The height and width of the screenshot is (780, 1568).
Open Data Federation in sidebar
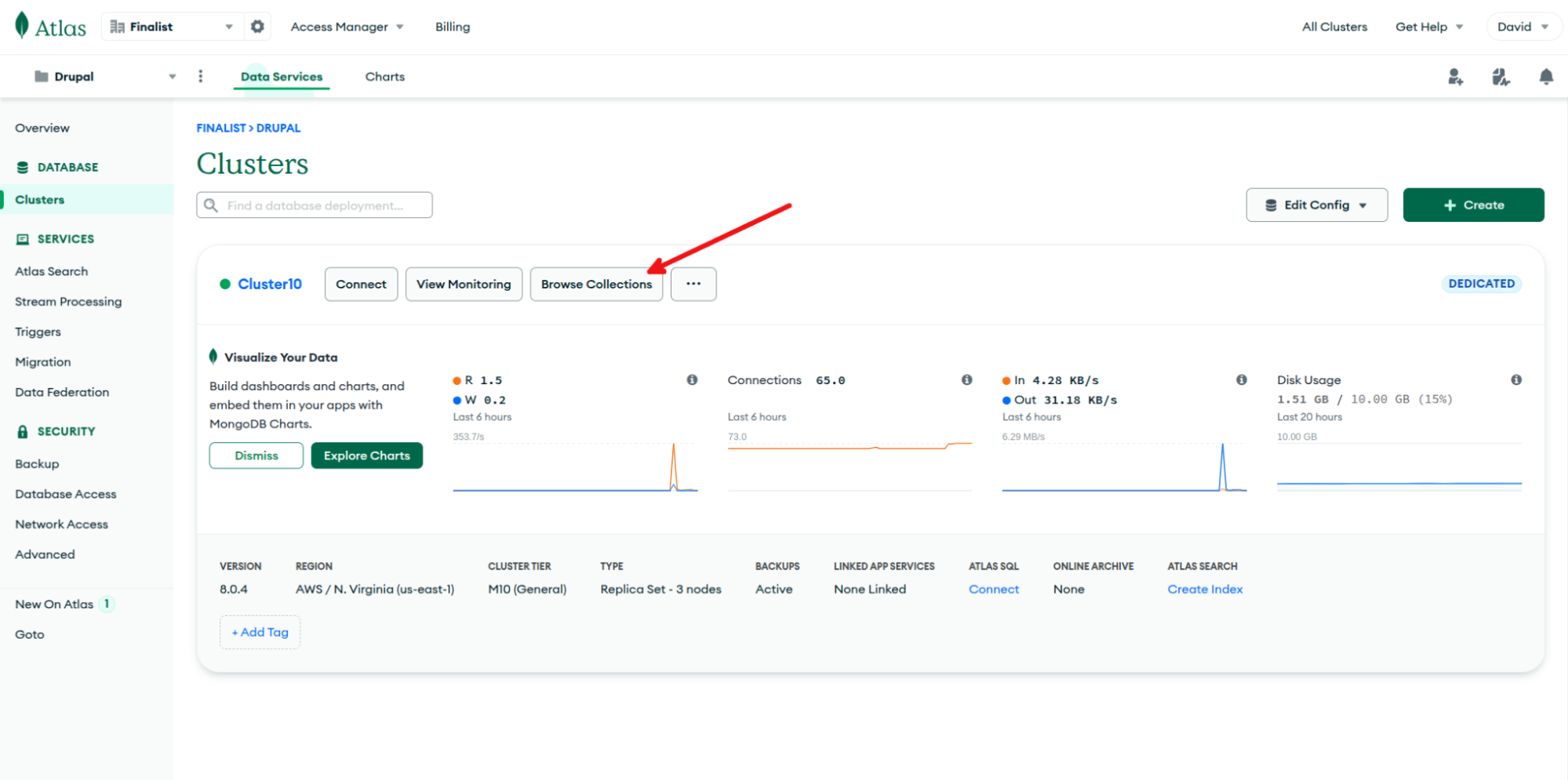tap(62, 392)
